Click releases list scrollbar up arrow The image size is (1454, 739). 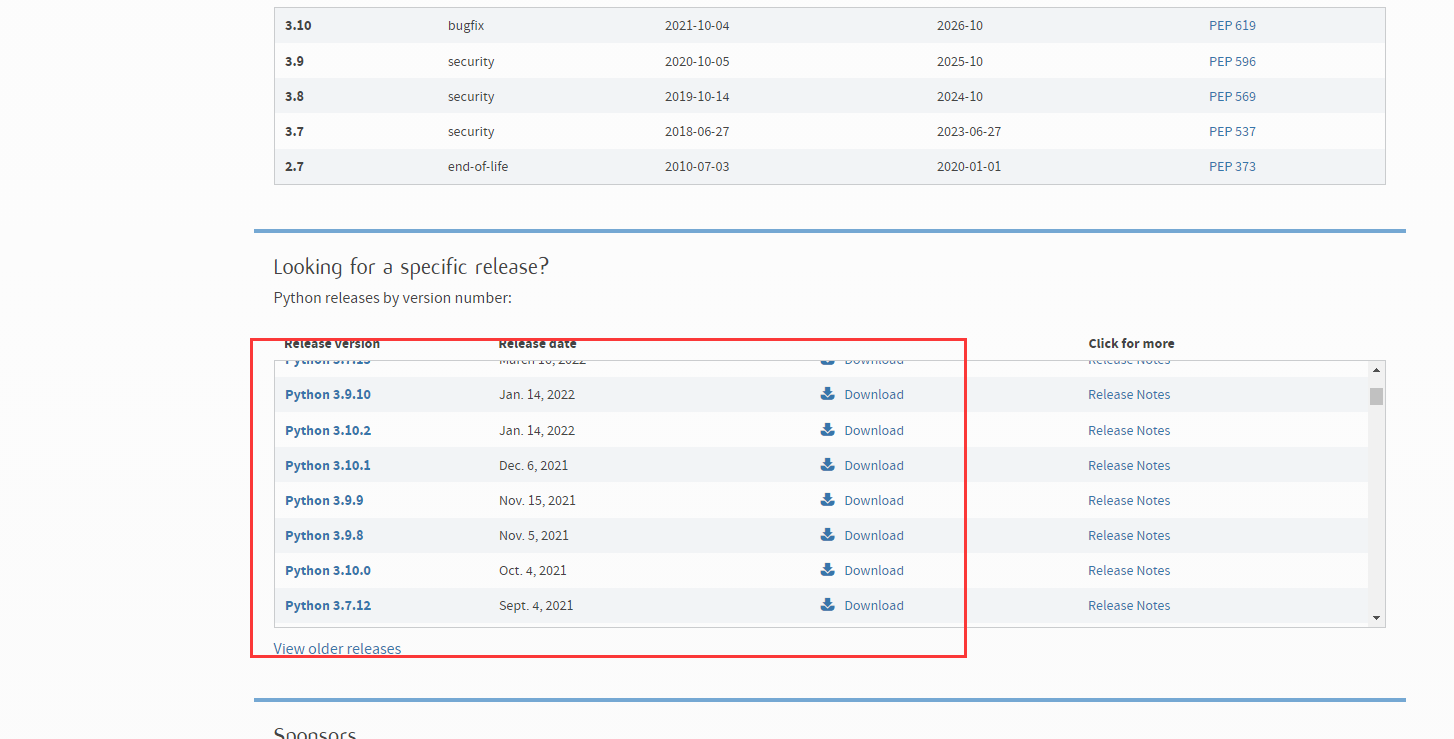(1377, 370)
